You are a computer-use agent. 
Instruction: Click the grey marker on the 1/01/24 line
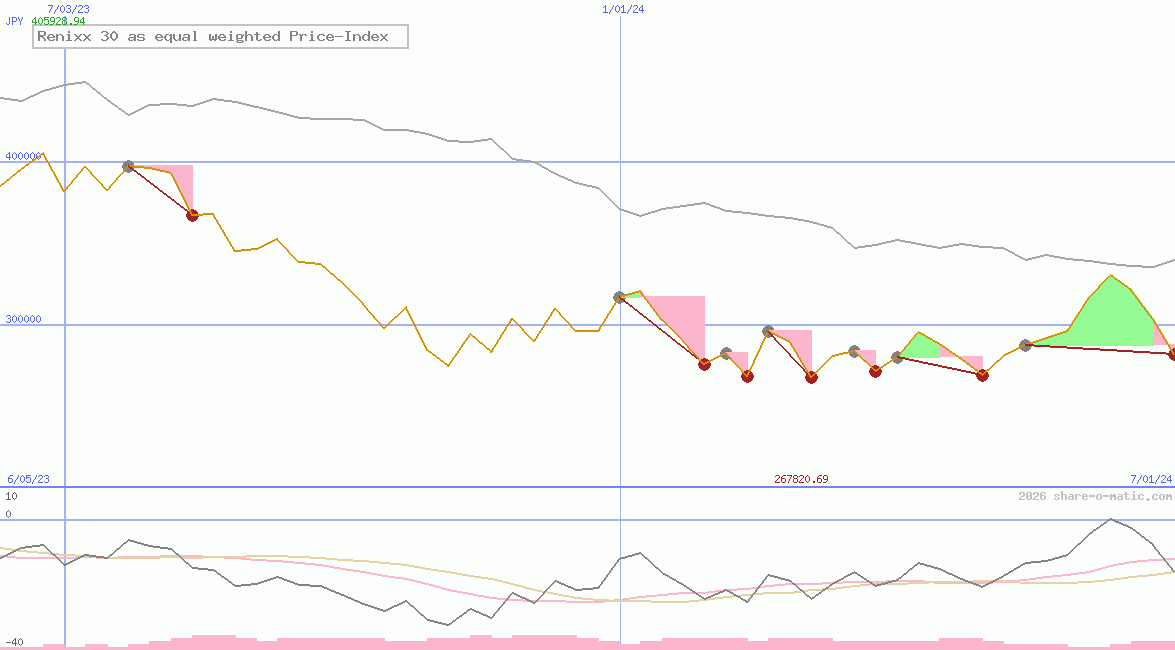point(620,298)
